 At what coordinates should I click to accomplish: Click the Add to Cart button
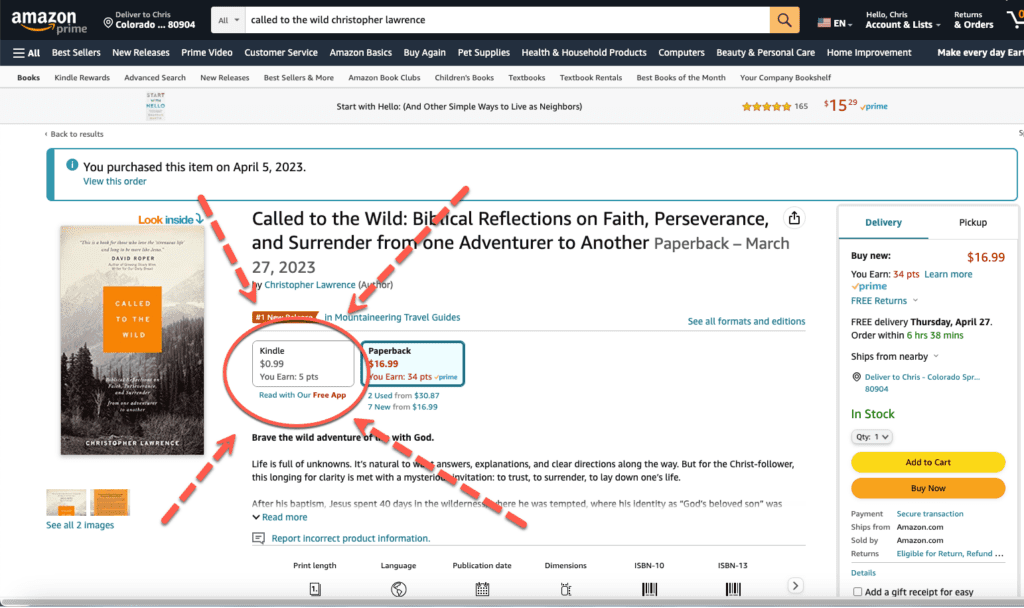point(927,462)
